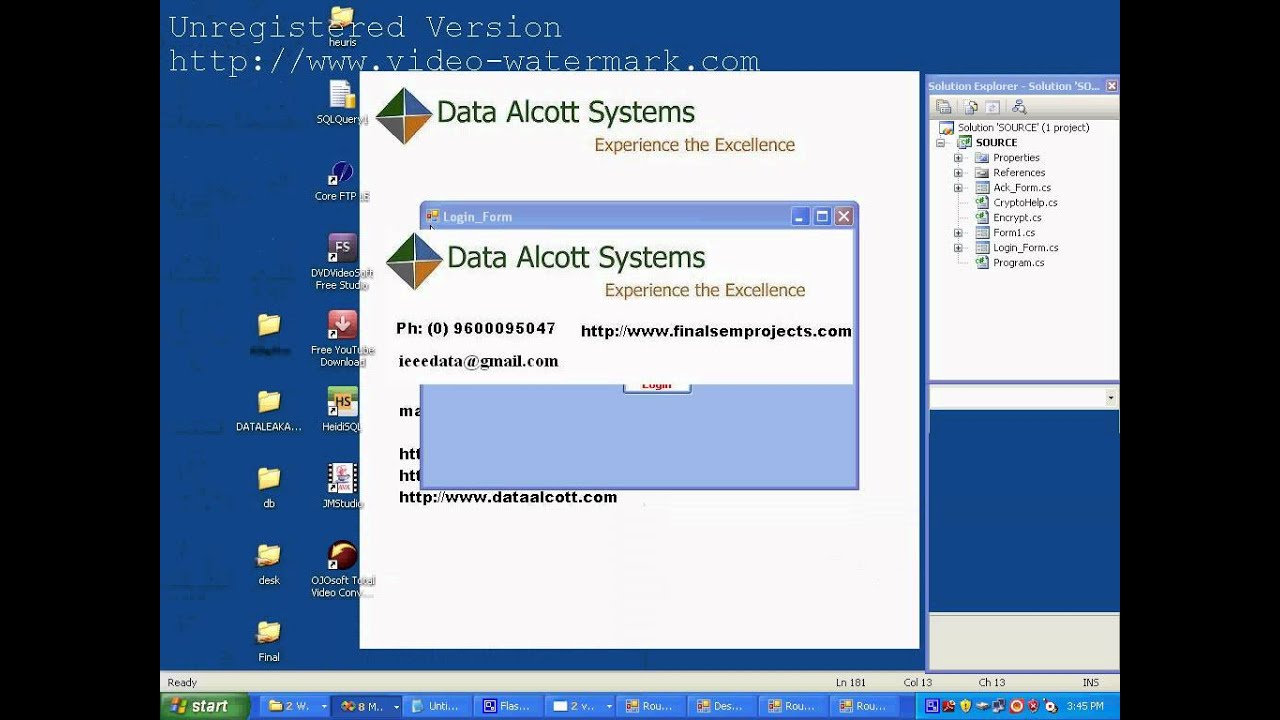This screenshot has height=720, width=1280.
Task: Click the Ch 13 status indicator
Action: pos(991,683)
